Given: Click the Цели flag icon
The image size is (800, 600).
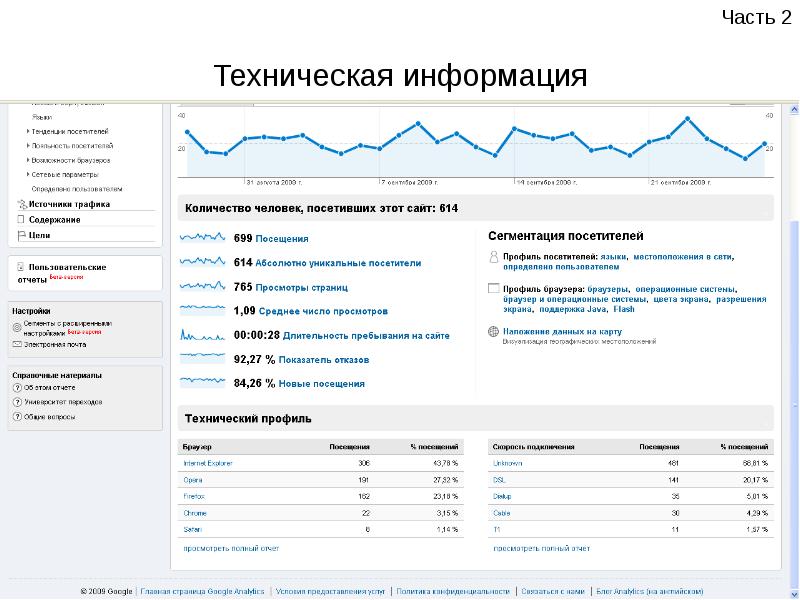Looking at the screenshot, I should [x=19, y=235].
